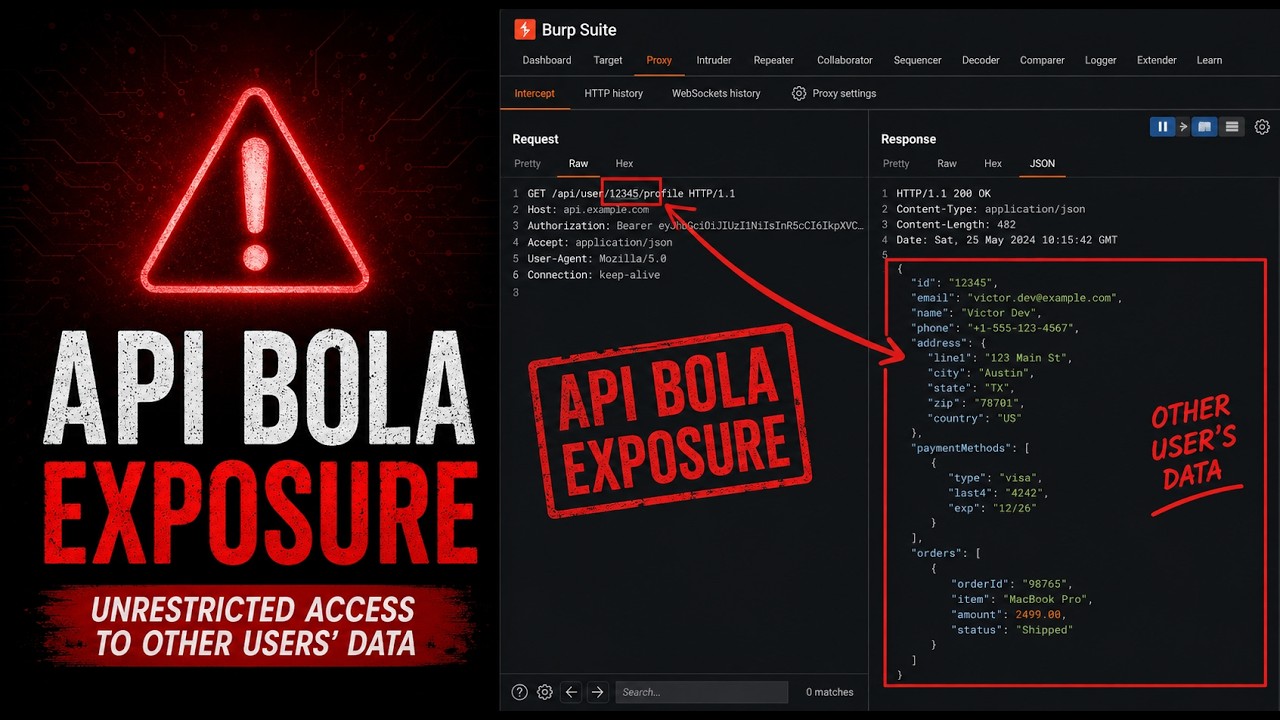Image resolution: width=1280 pixels, height=720 pixels.
Task: Open the Repeater tab
Action: [x=774, y=60]
